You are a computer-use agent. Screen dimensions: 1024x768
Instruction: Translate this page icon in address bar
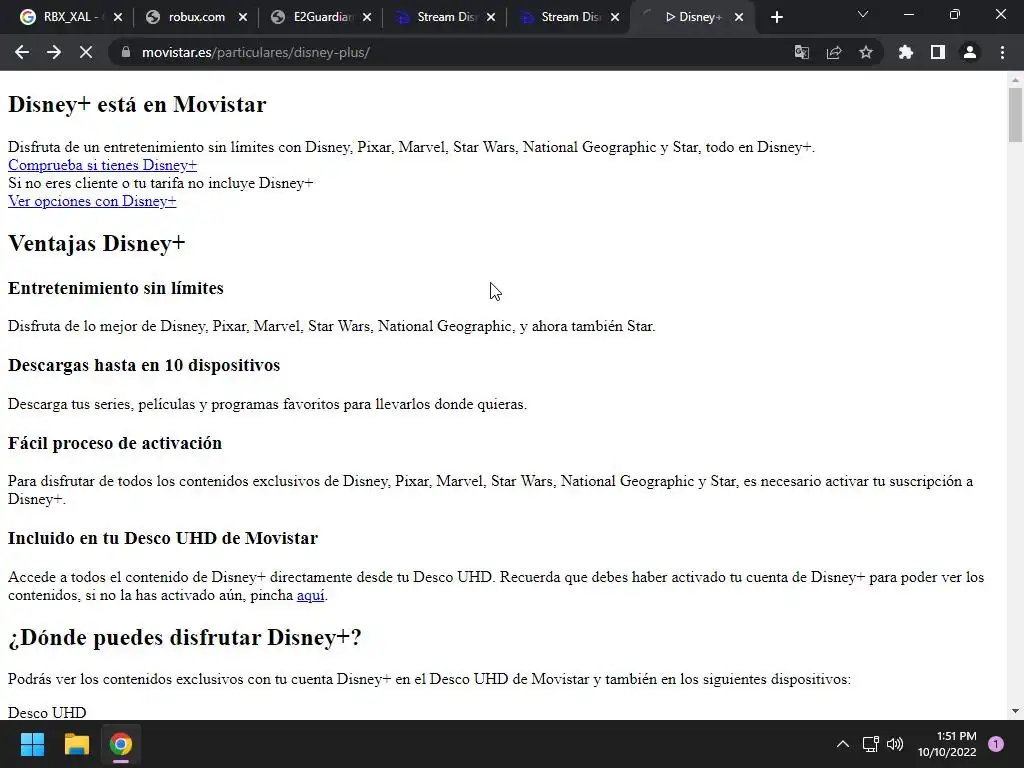click(801, 52)
